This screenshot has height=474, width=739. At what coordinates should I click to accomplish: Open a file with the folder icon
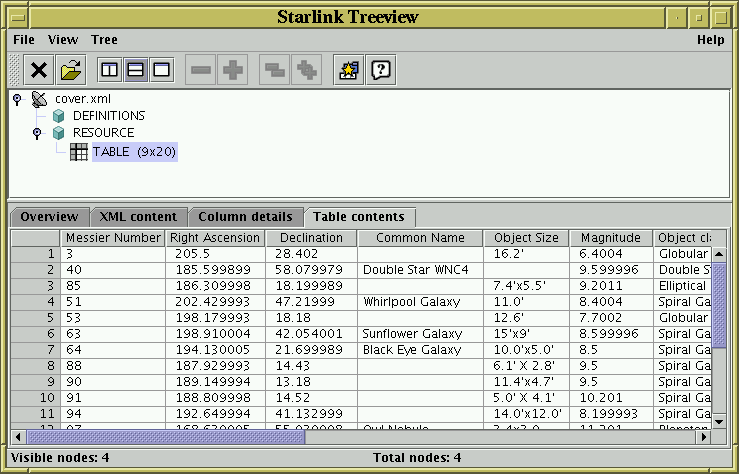(x=71, y=70)
